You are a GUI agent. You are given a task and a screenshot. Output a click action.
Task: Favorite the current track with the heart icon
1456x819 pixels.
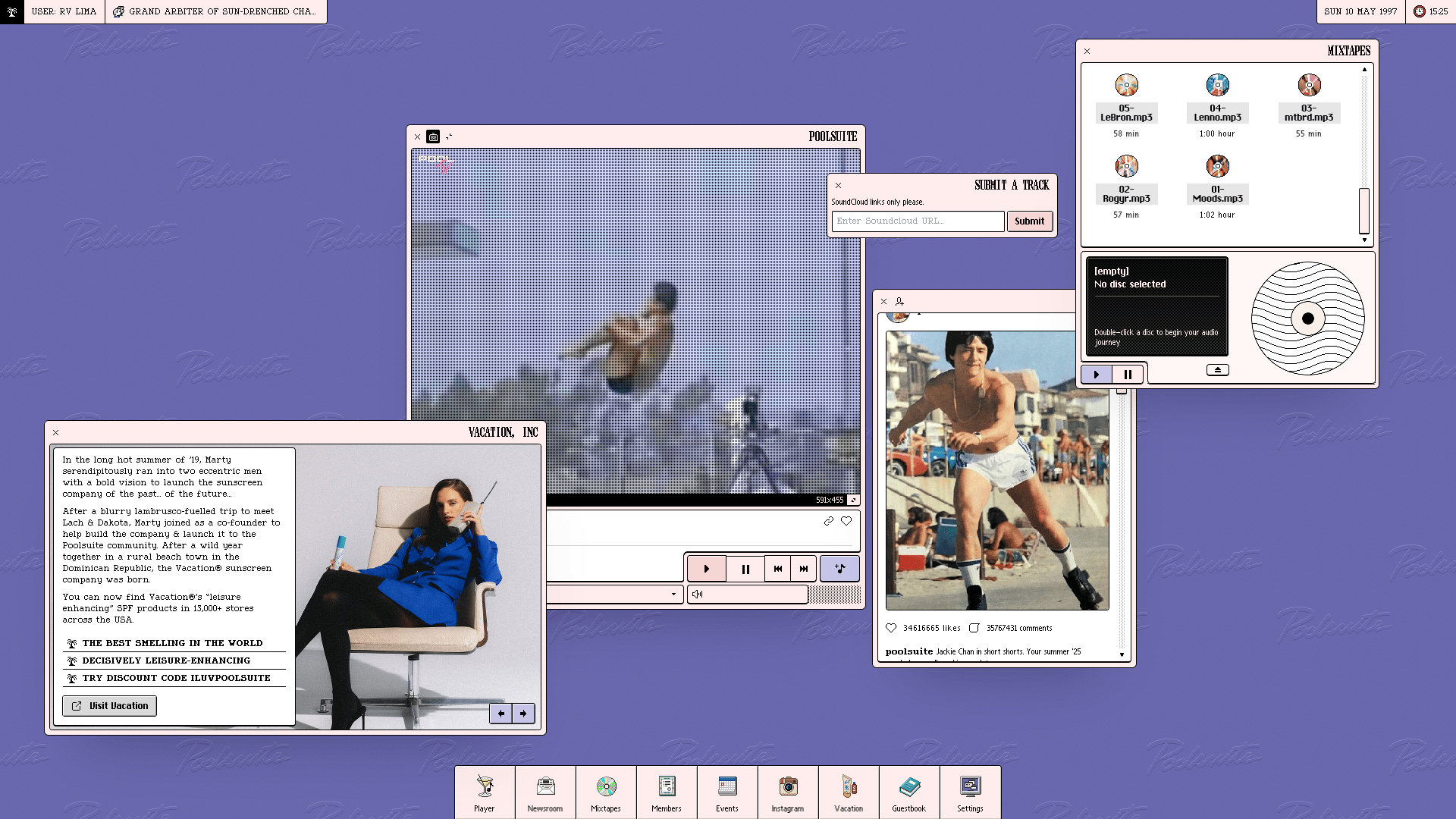(846, 521)
